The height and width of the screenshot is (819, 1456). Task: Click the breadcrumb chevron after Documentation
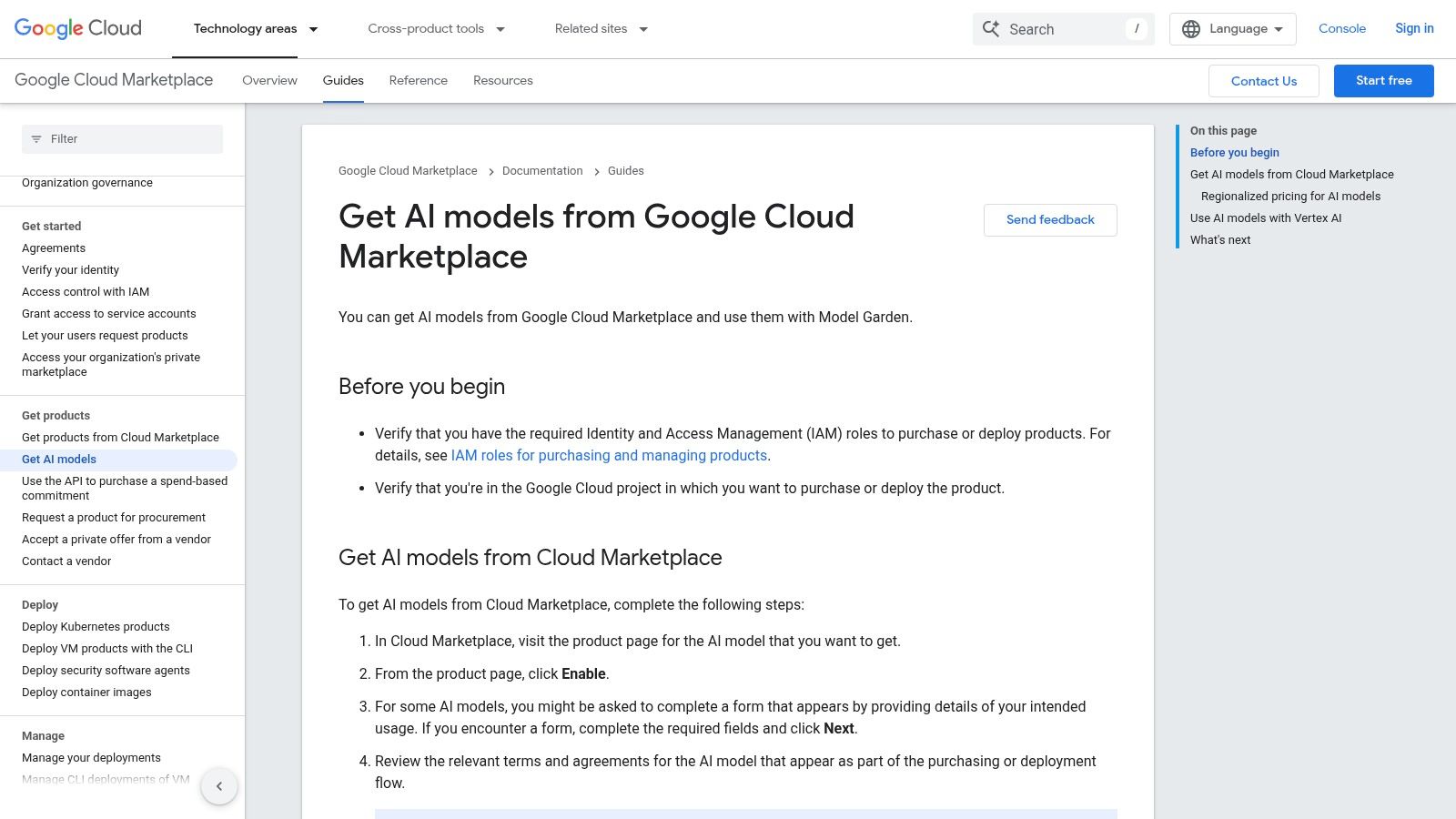(597, 171)
